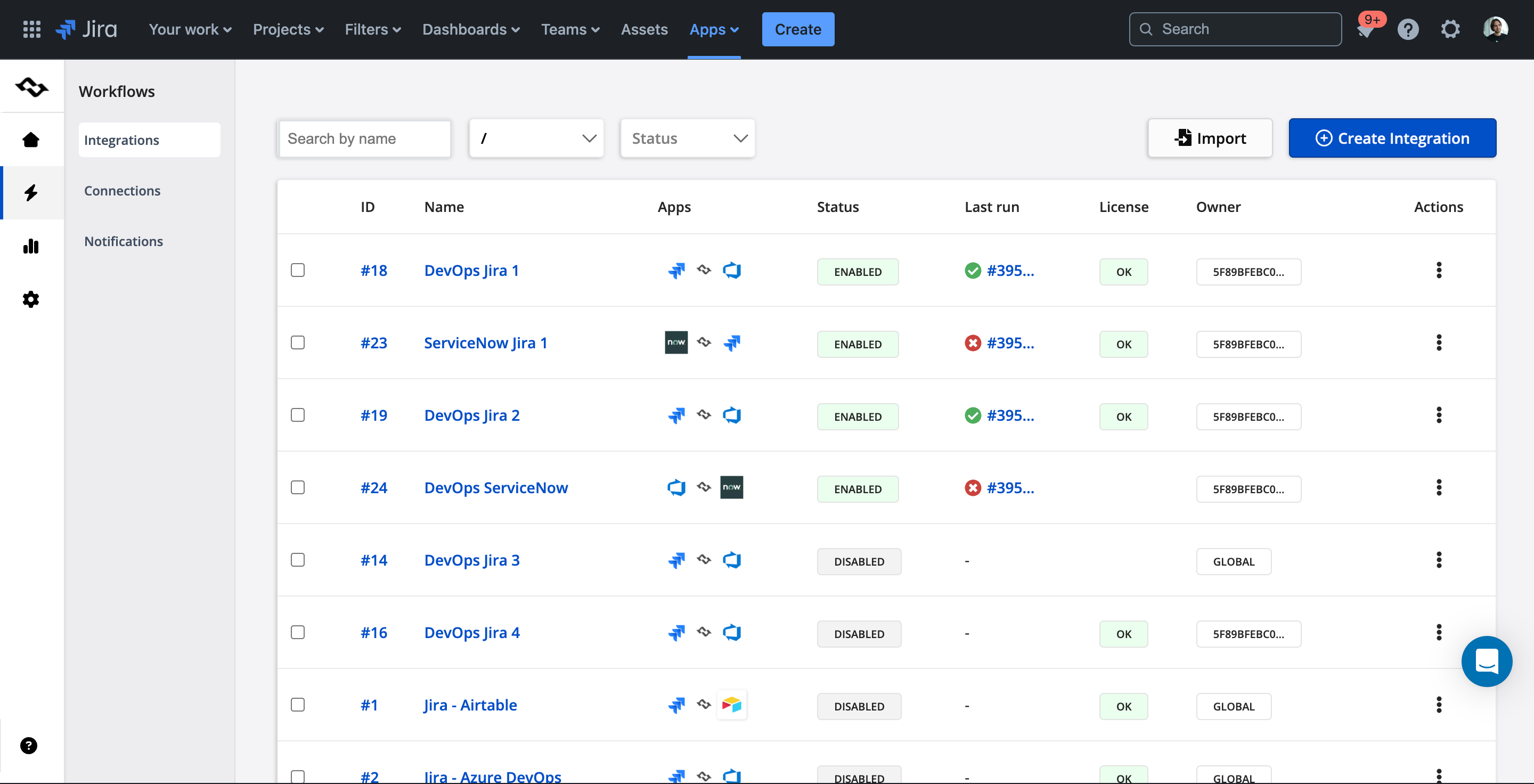1534x784 pixels.
Task: Click Azure DevOps icon in DevOps Jira 1 row
Action: coord(731,270)
